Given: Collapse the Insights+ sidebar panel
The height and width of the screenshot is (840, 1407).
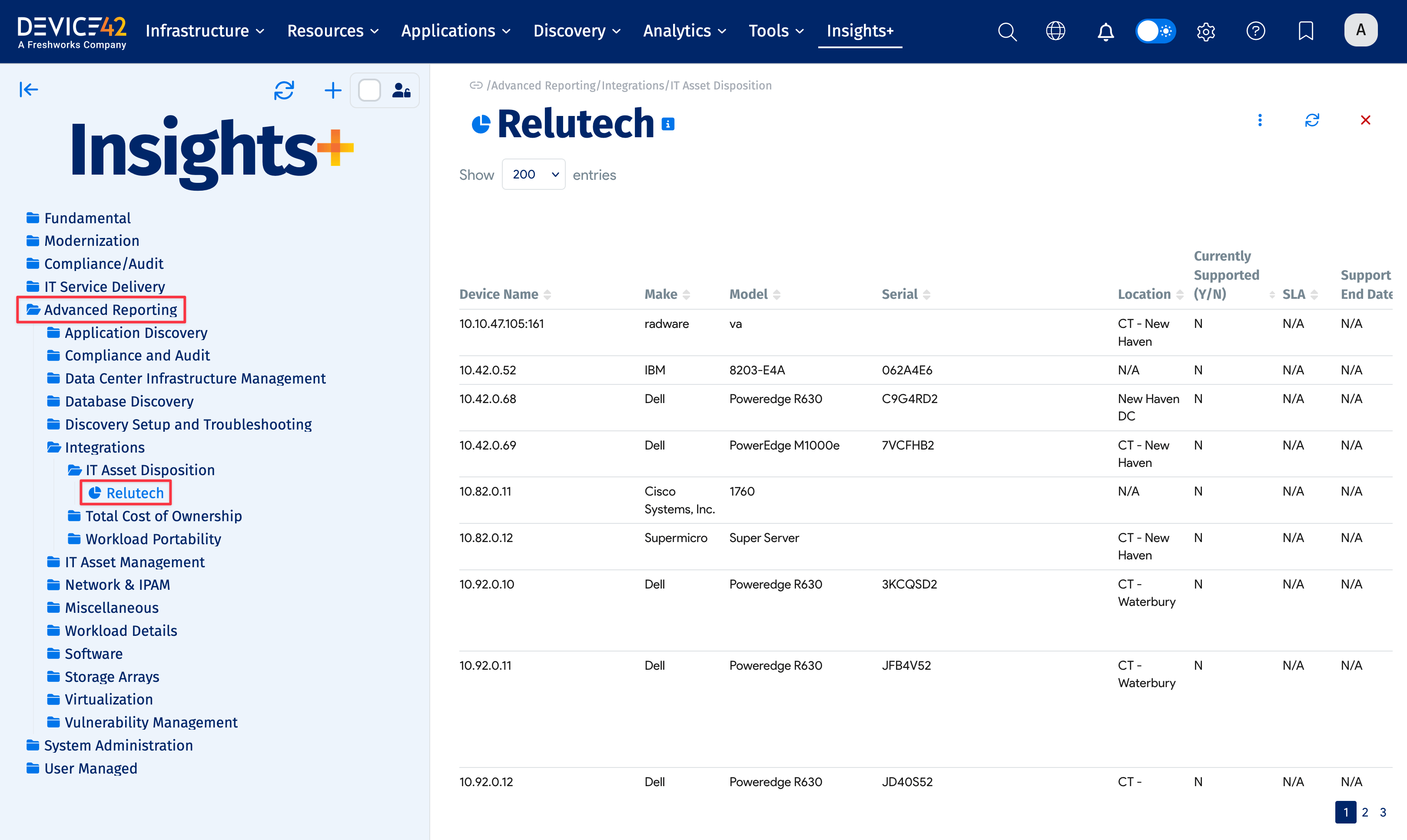Looking at the screenshot, I should point(28,89).
